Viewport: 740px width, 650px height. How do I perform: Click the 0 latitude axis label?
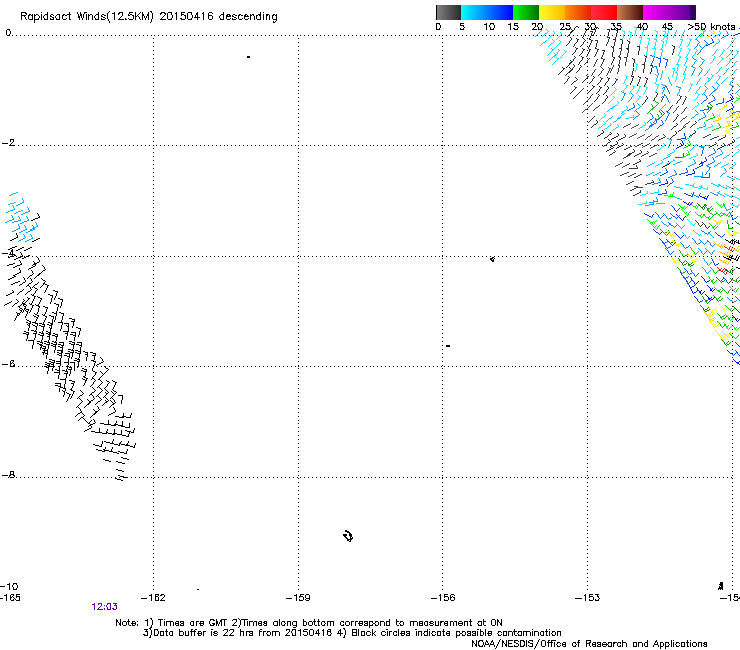8,33
